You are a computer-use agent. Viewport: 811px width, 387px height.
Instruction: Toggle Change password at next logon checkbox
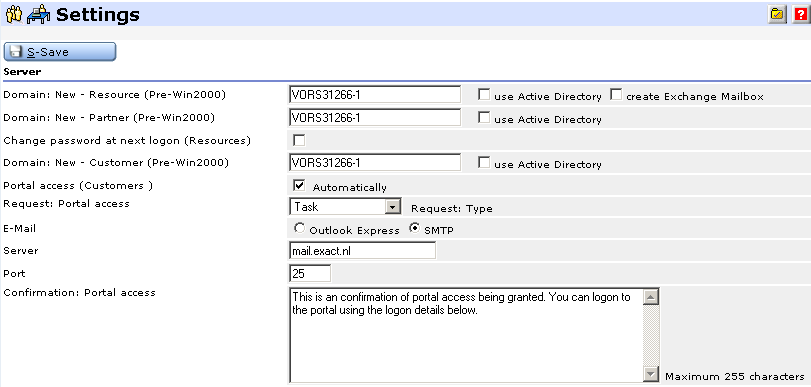coord(299,140)
